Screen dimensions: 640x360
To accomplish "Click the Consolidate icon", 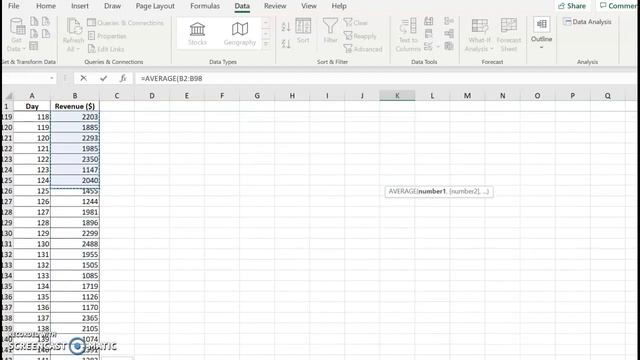I will click(449, 21).
